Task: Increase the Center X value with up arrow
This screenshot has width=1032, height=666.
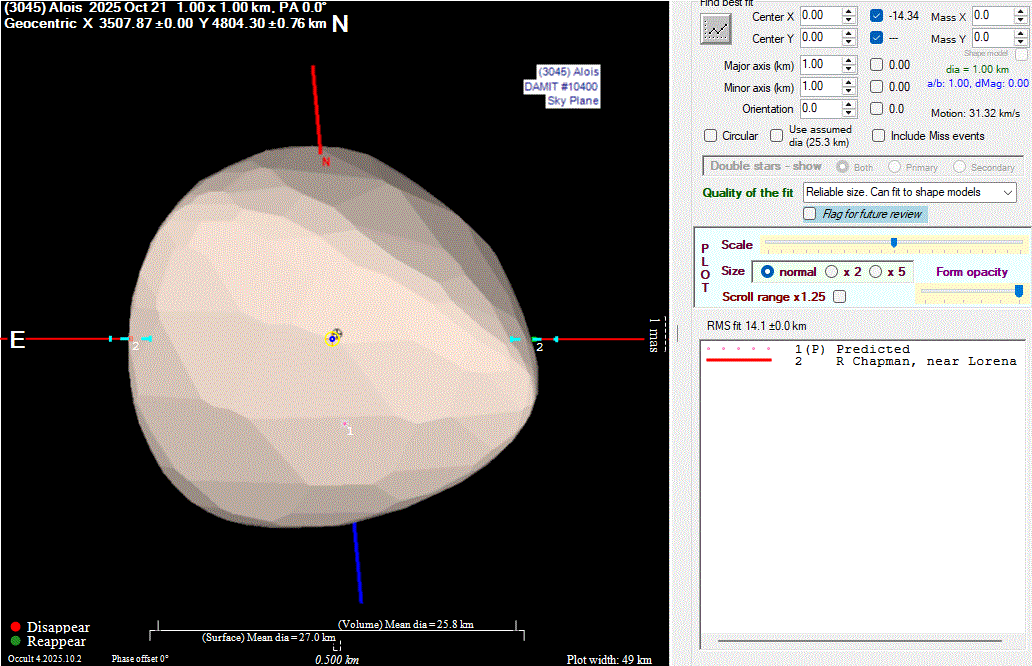Action: click(x=849, y=11)
